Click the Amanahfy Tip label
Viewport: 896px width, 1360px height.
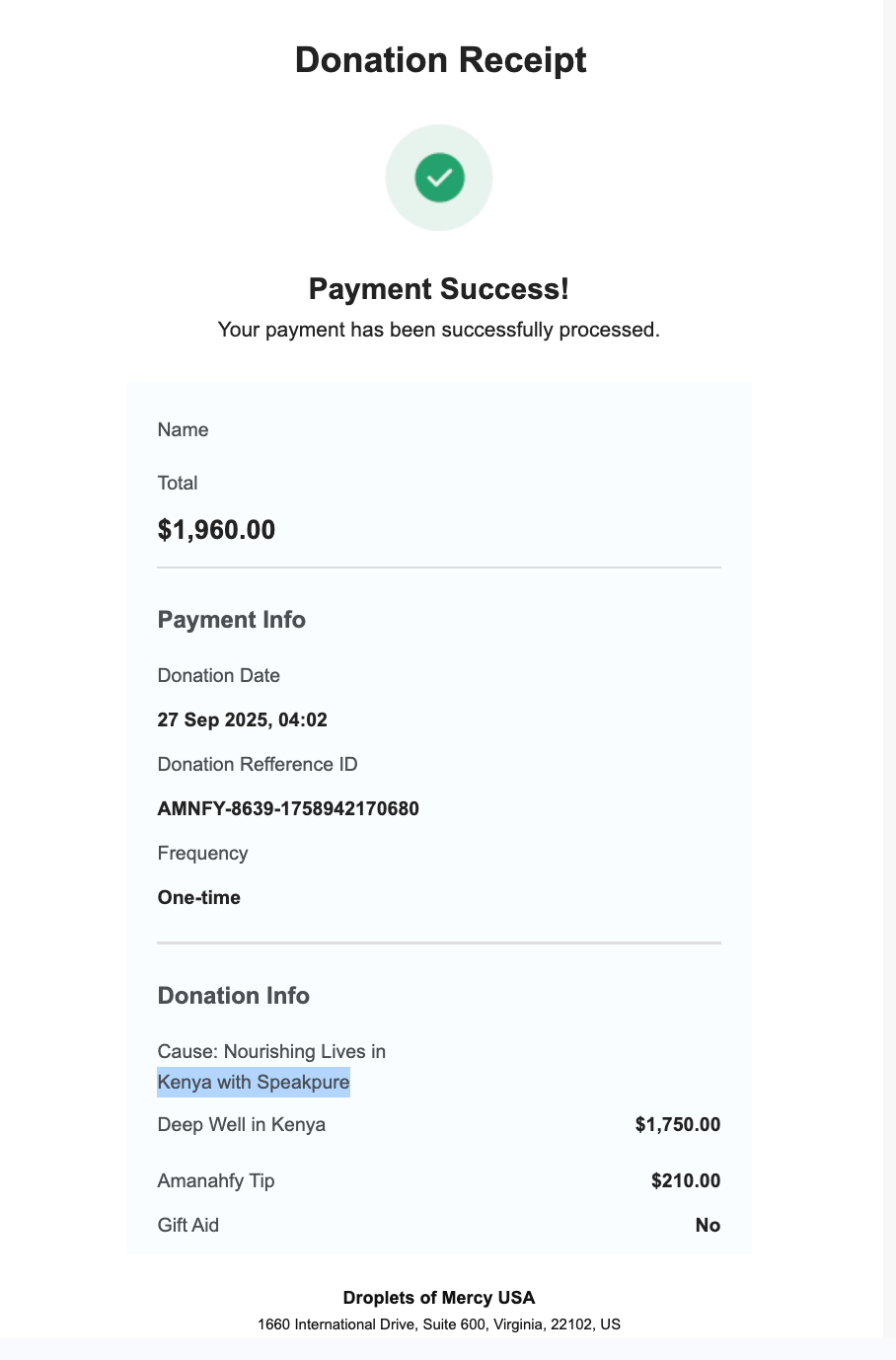[x=216, y=1181]
